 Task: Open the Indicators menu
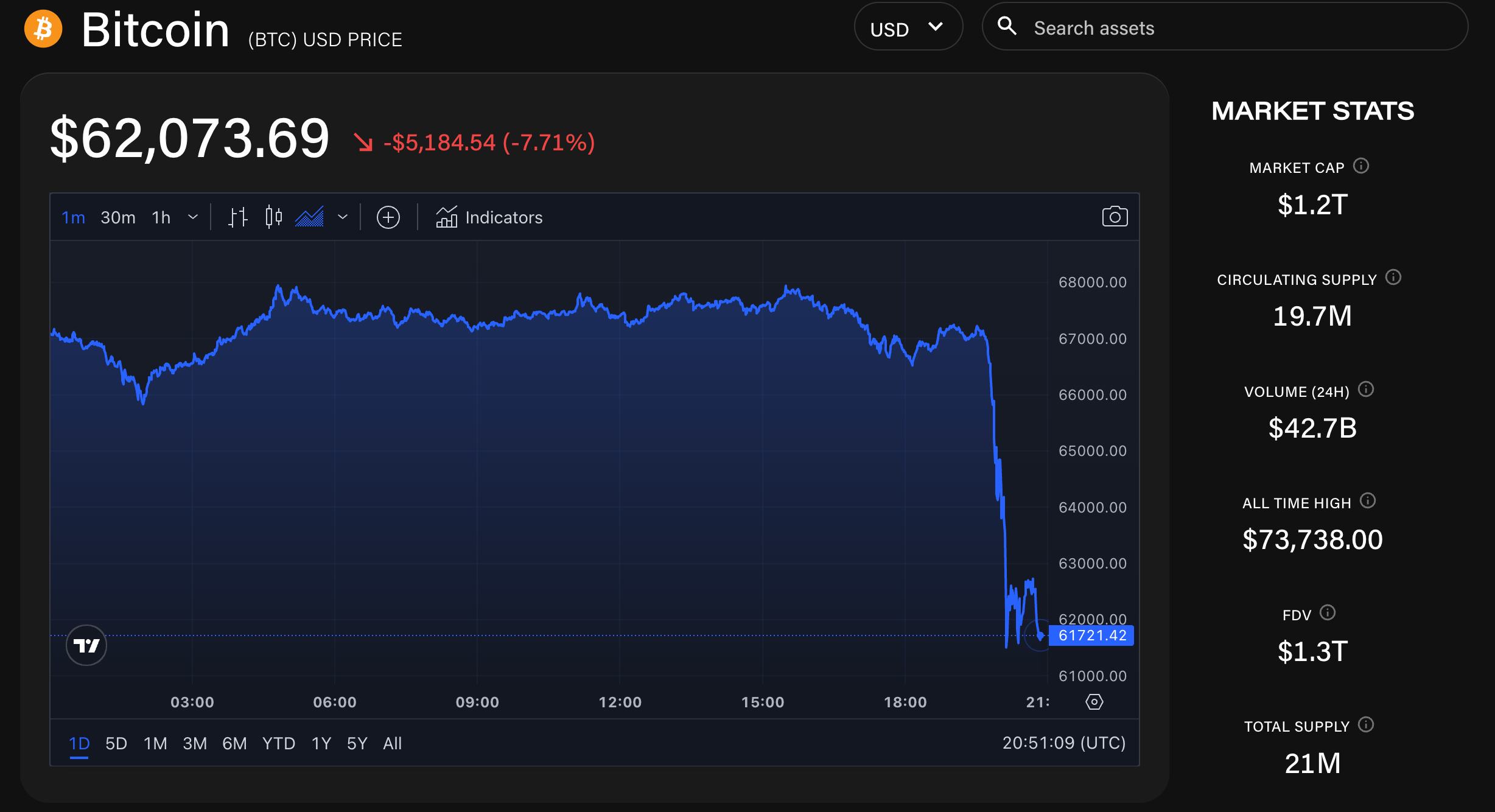pyautogui.click(x=489, y=217)
